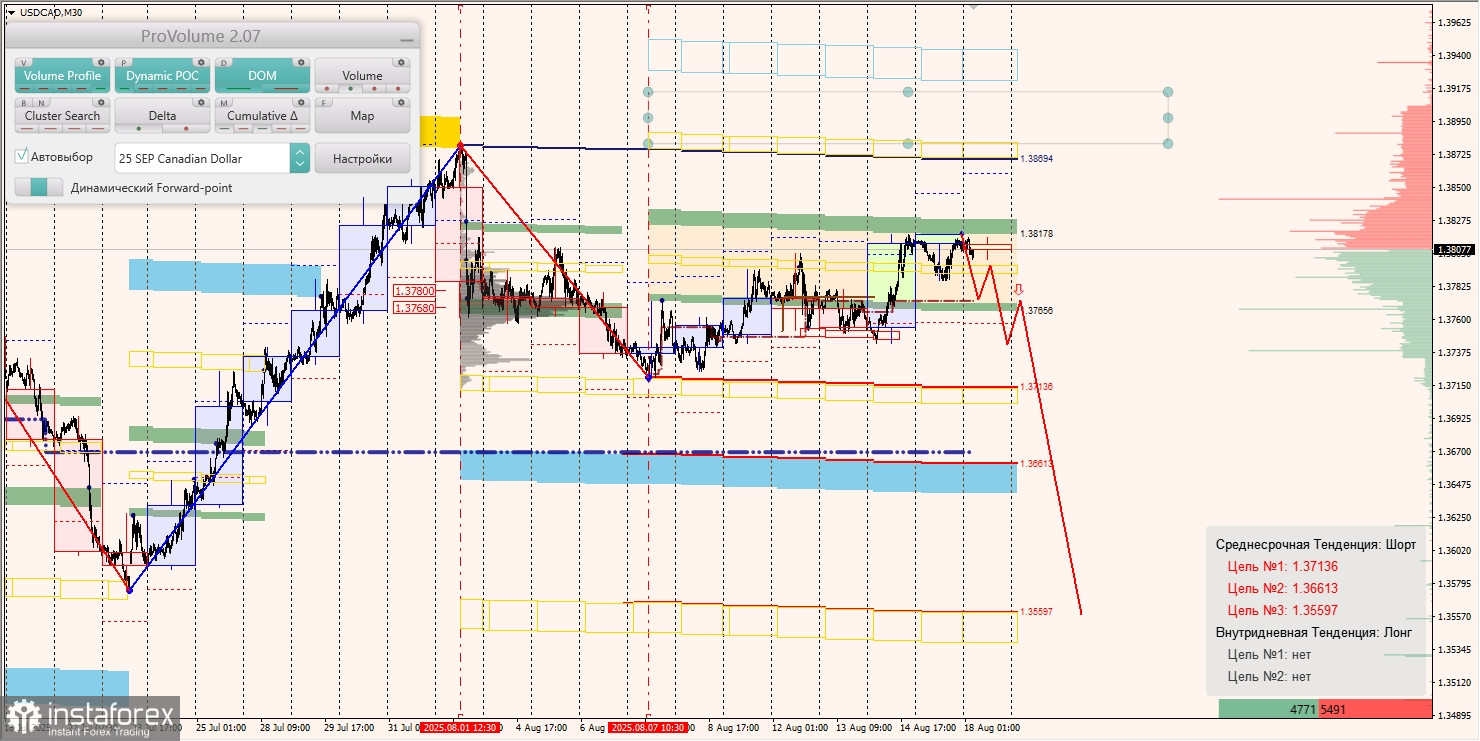Viewport: 1480px width, 741px height.
Task: Toggle the Volume Profile indicator
Action: point(62,76)
